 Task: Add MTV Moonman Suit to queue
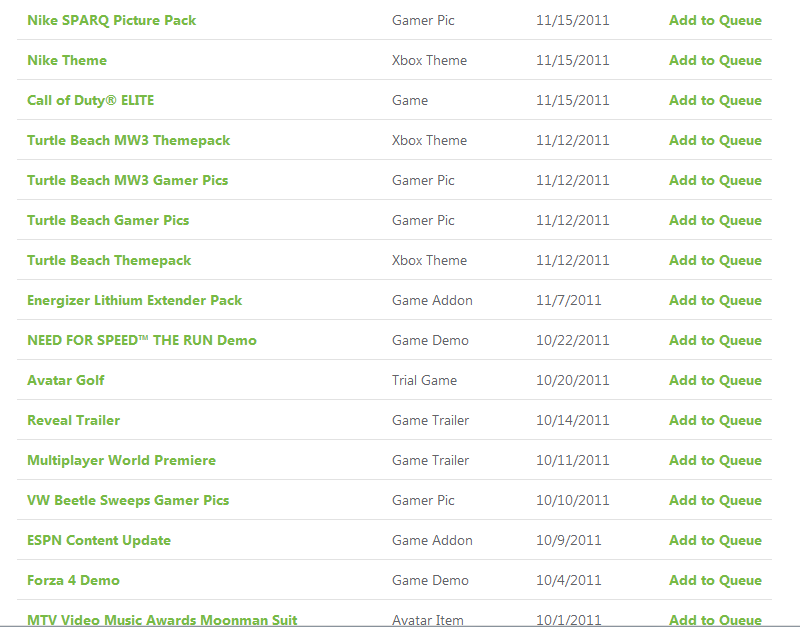[715, 620]
